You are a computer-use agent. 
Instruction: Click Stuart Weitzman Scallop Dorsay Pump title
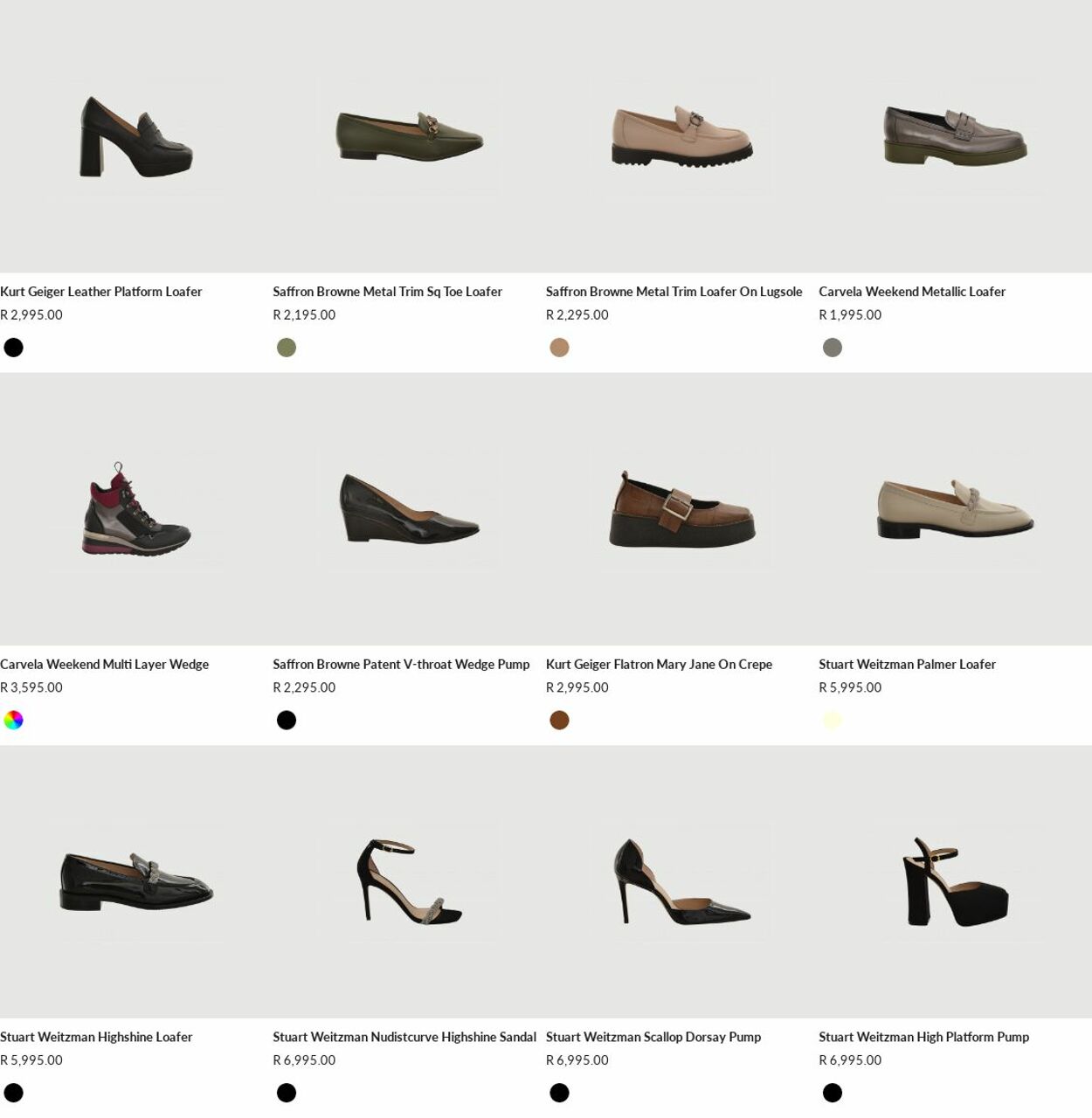[x=653, y=1037]
